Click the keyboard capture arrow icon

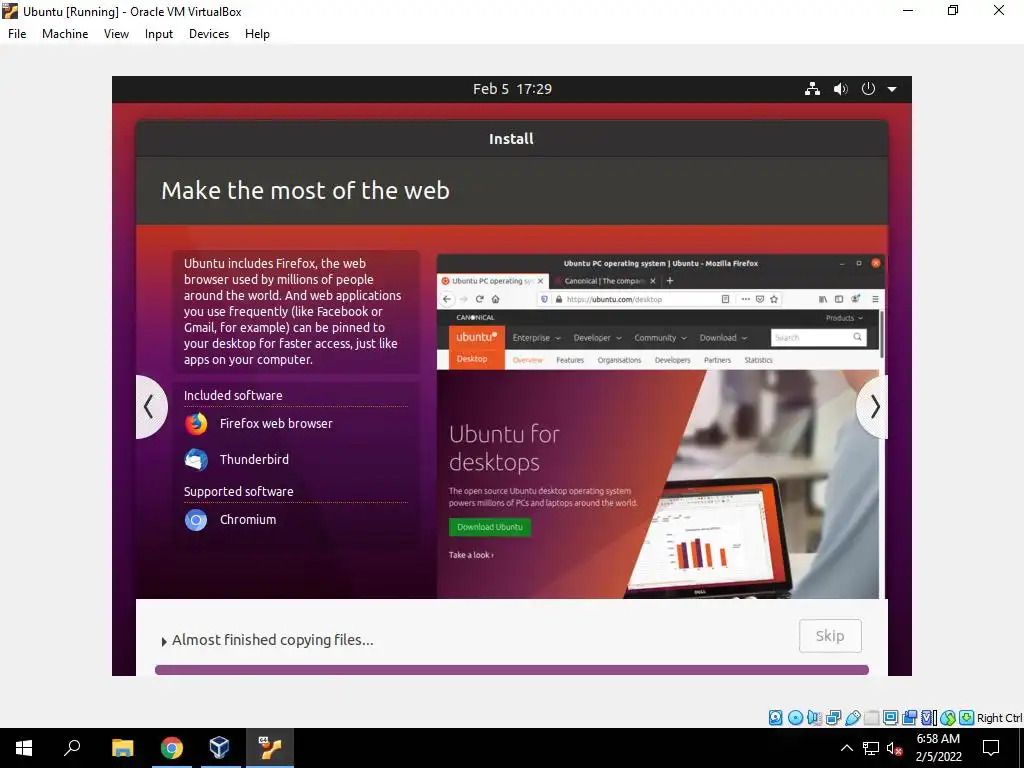(x=967, y=718)
